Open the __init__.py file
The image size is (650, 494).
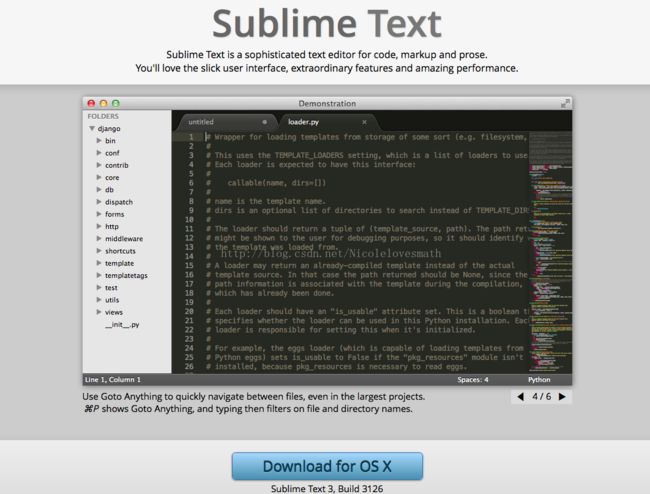122,324
